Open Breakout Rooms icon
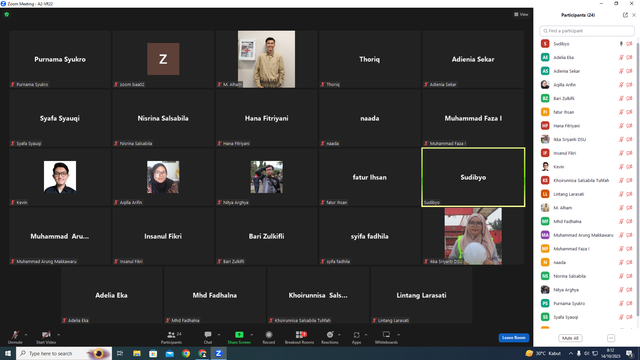Screen dimensions: 640x360 (x=300, y=335)
